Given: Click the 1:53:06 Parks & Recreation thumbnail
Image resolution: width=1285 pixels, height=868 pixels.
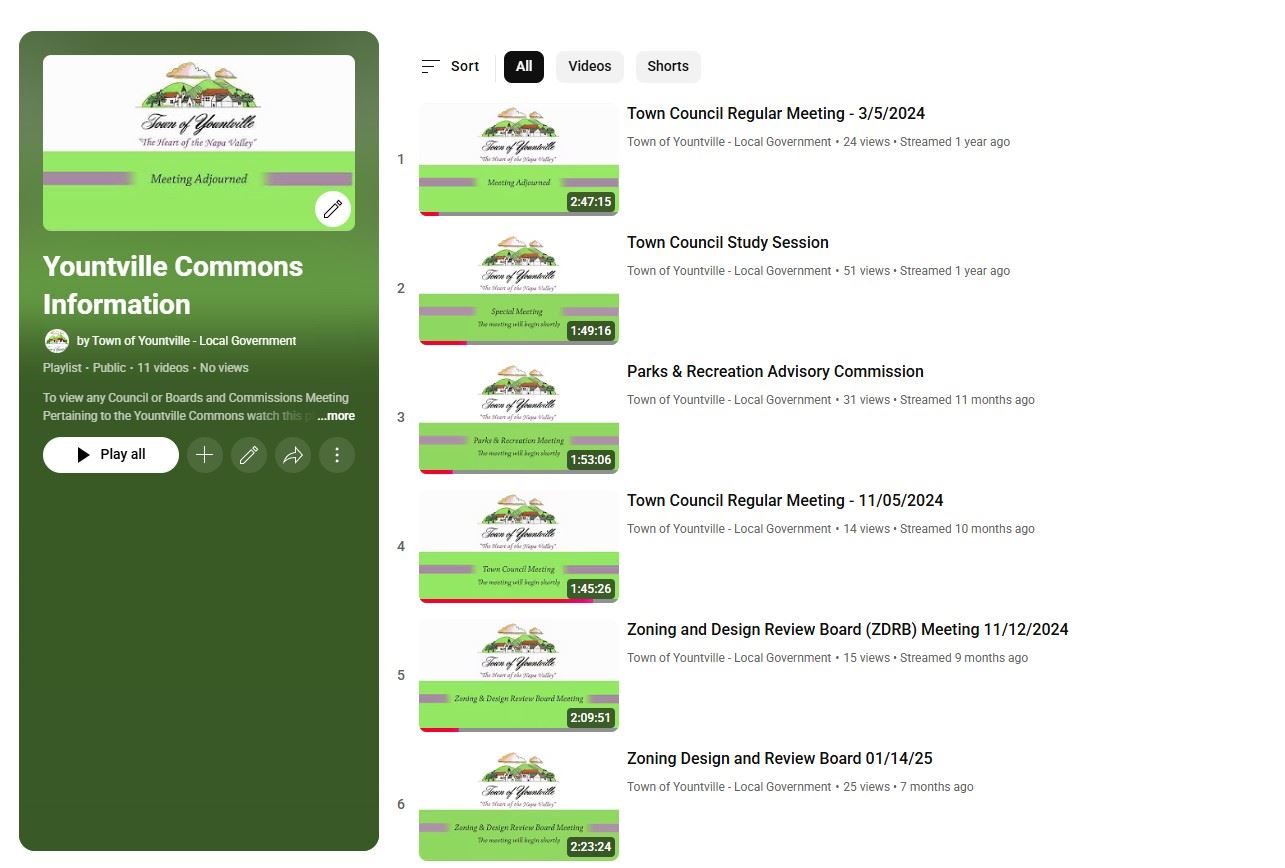Looking at the screenshot, I should click(518, 417).
